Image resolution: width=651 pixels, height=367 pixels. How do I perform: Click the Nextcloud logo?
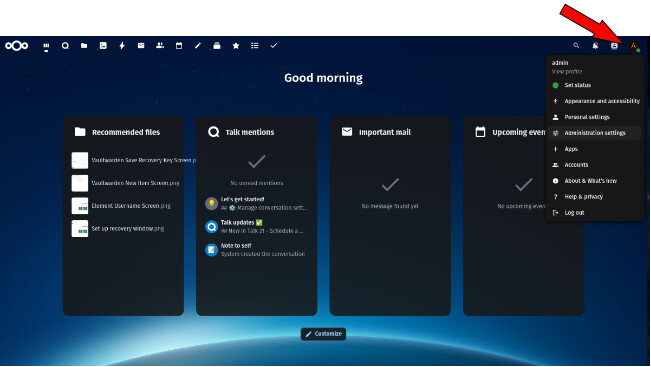[17, 46]
